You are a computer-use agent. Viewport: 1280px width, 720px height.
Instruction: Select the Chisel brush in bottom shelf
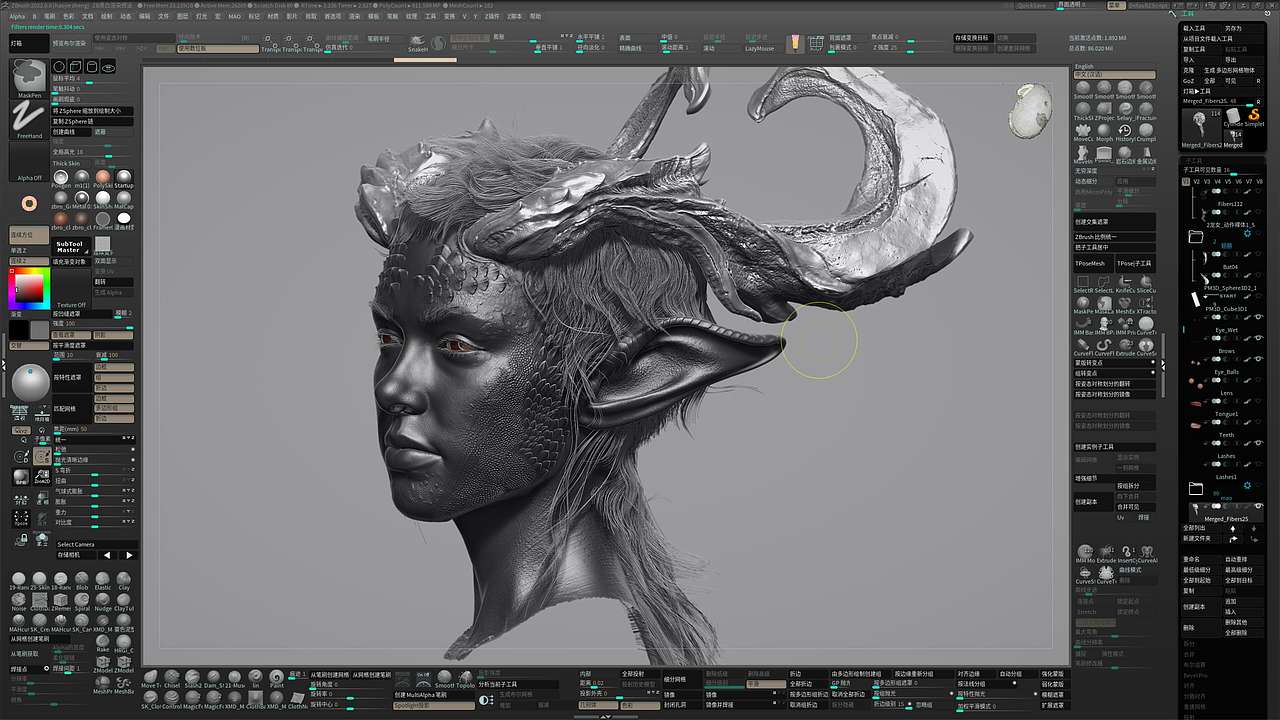tap(172, 679)
